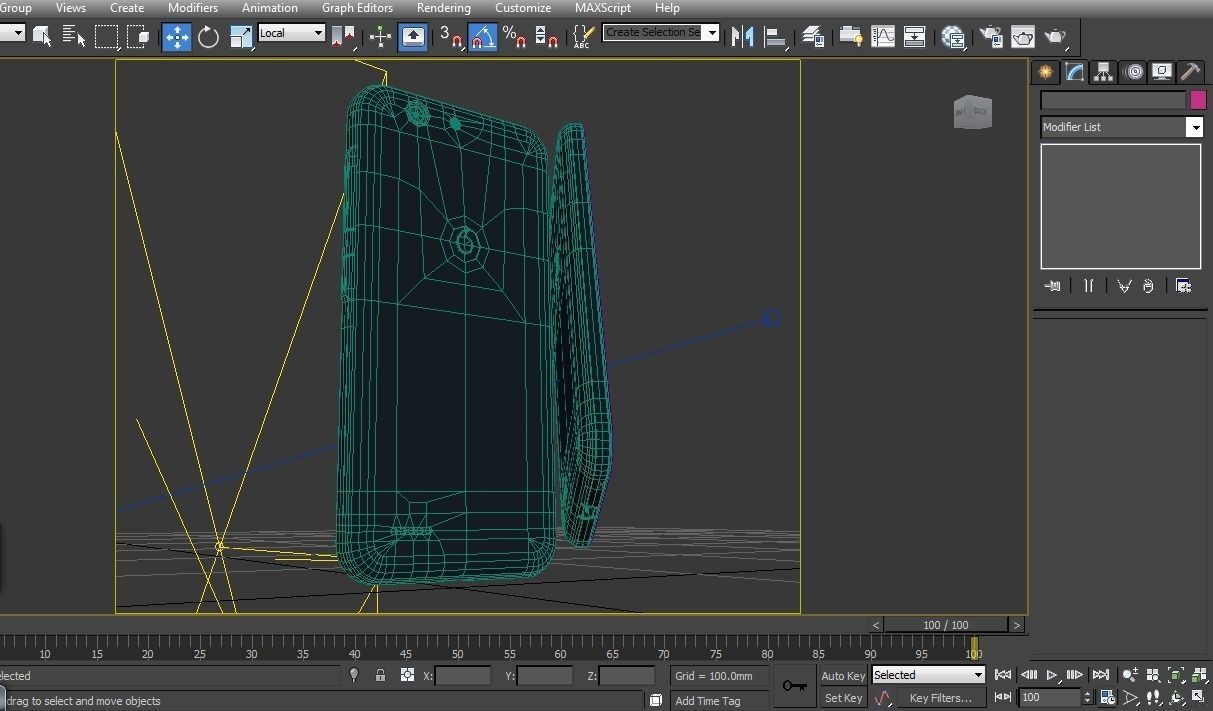This screenshot has width=1213, height=711.
Task: Open the Material Editor icon
Action: pos(953,37)
